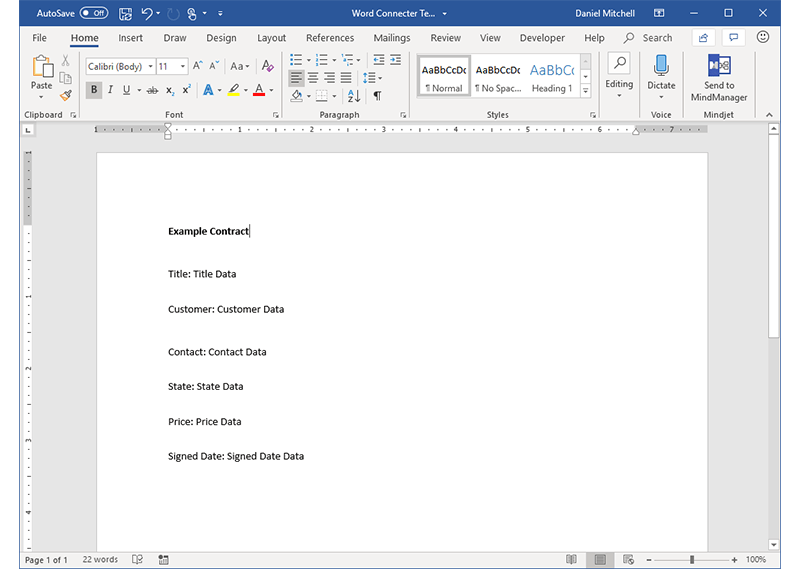
Task: Apply the No Spacing style
Action: click(x=498, y=77)
